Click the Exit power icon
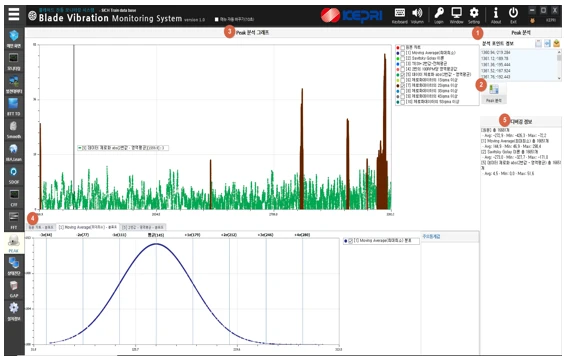 [x=513, y=16]
